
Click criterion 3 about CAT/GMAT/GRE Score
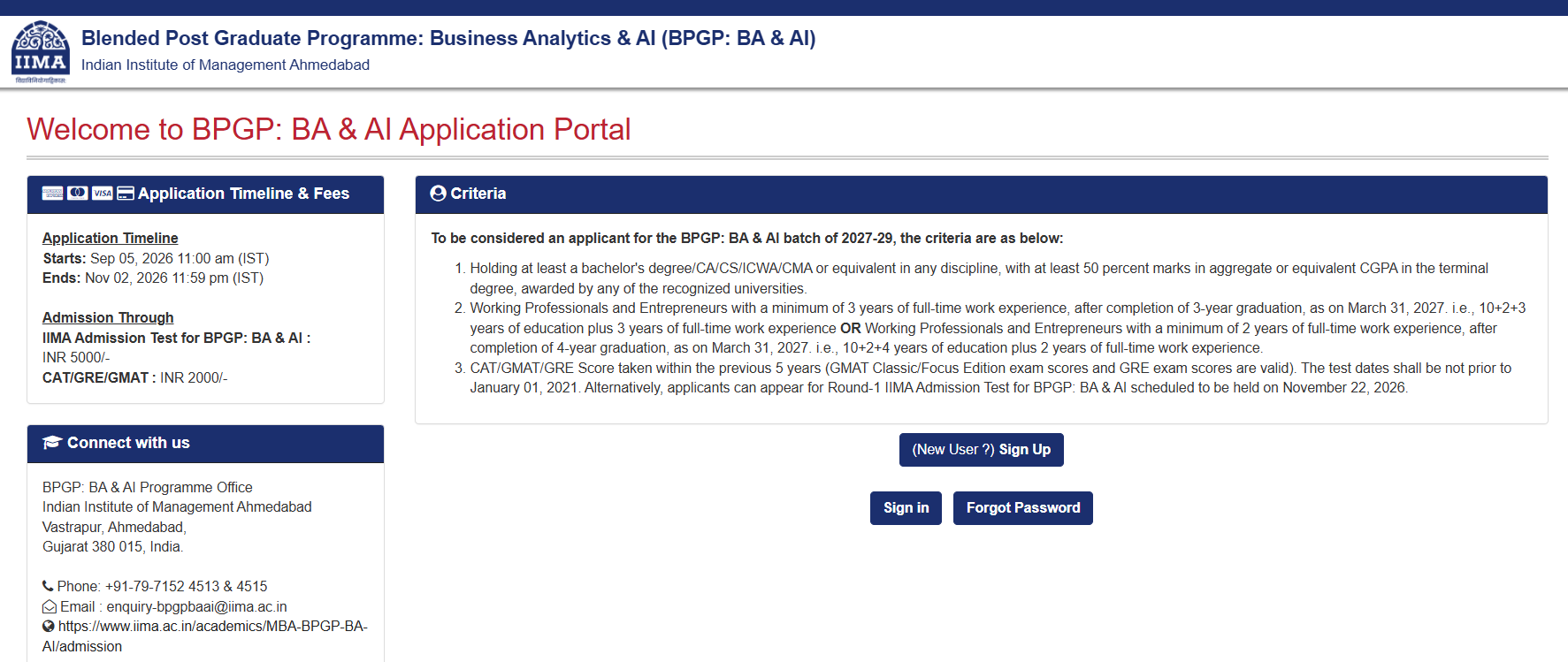tap(991, 377)
